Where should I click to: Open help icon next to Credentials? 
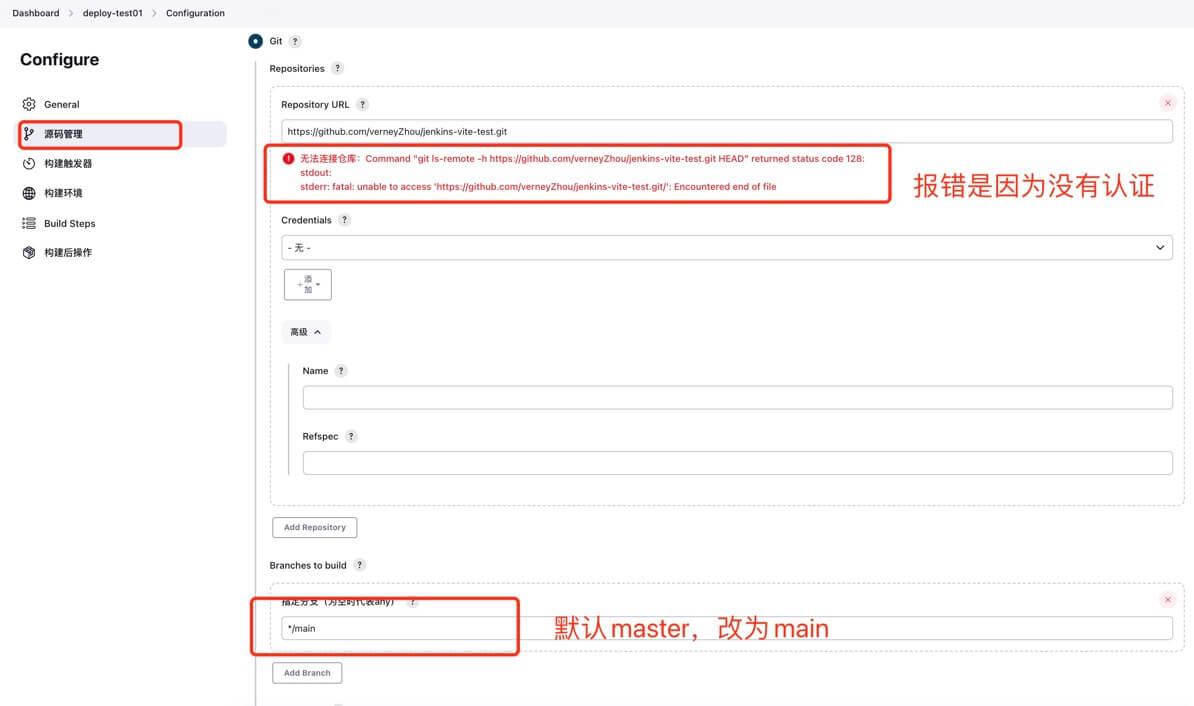pos(344,220)
